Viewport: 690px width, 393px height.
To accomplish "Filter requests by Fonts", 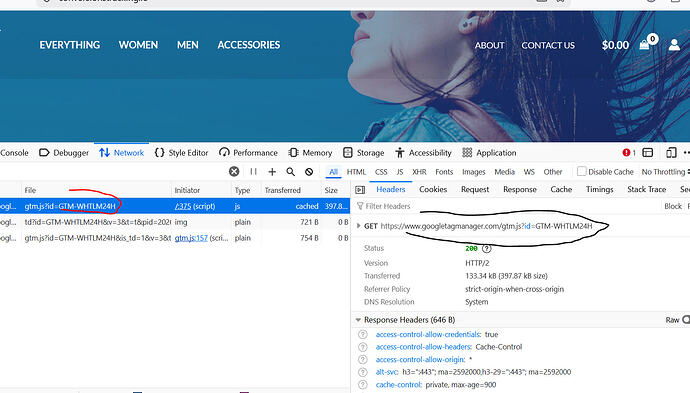I will point(444,172).
